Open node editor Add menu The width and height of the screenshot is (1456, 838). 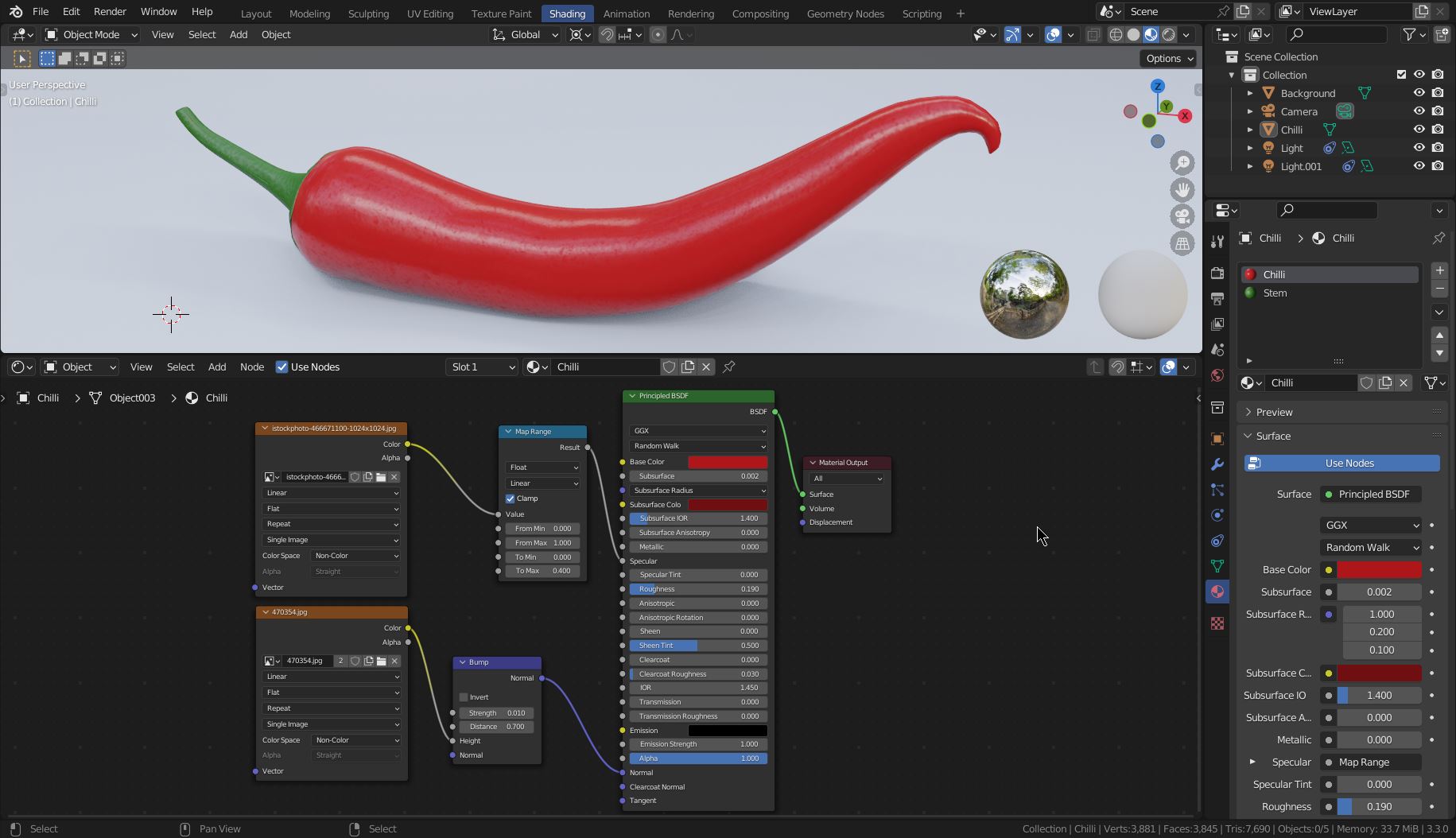[x=217, y=367]
